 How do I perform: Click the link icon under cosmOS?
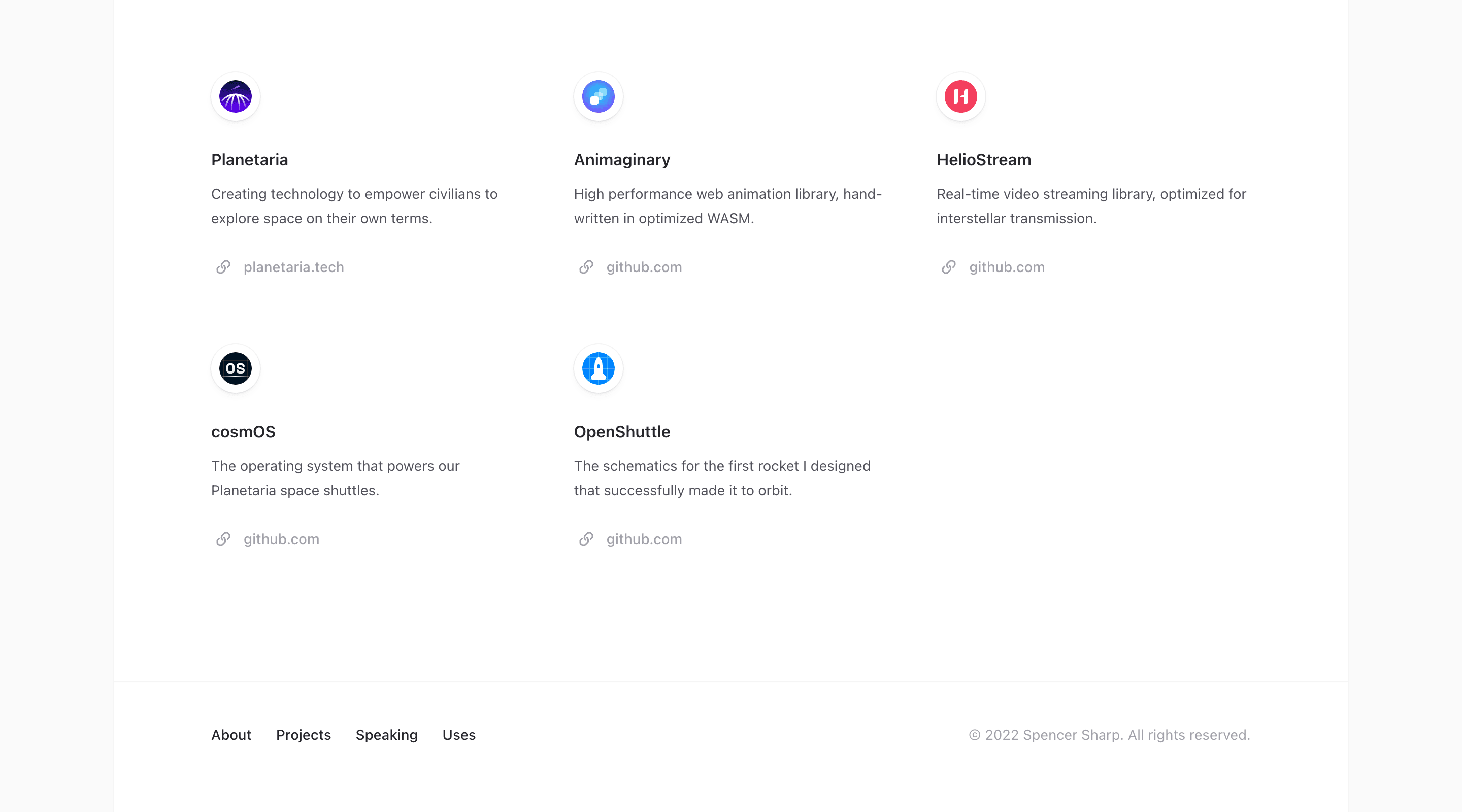(x=222, y=539)
